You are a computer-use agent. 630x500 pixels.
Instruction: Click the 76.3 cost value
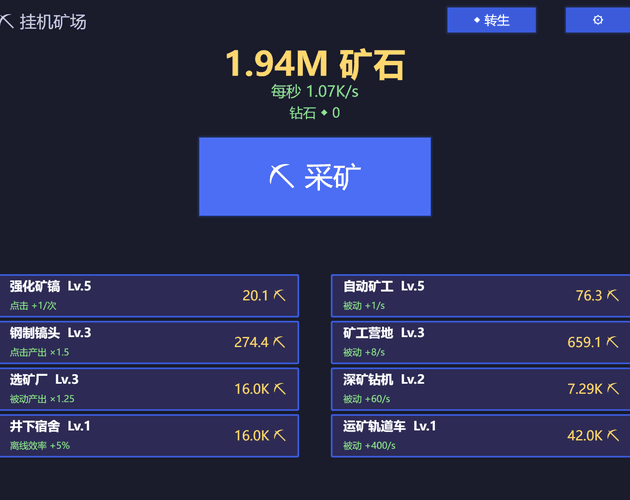pos(589,296)
